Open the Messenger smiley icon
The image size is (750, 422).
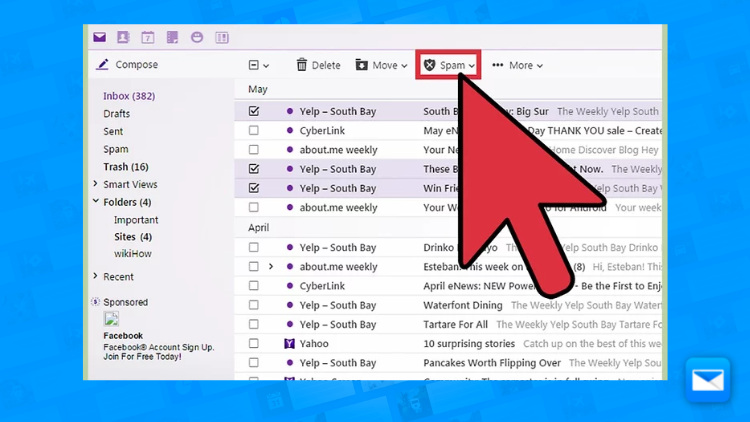pos(197,37)
